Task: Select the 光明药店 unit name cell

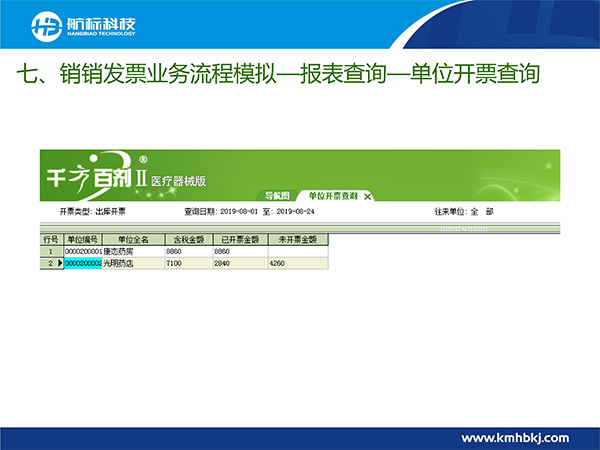Action: click(x=134, y=263)
